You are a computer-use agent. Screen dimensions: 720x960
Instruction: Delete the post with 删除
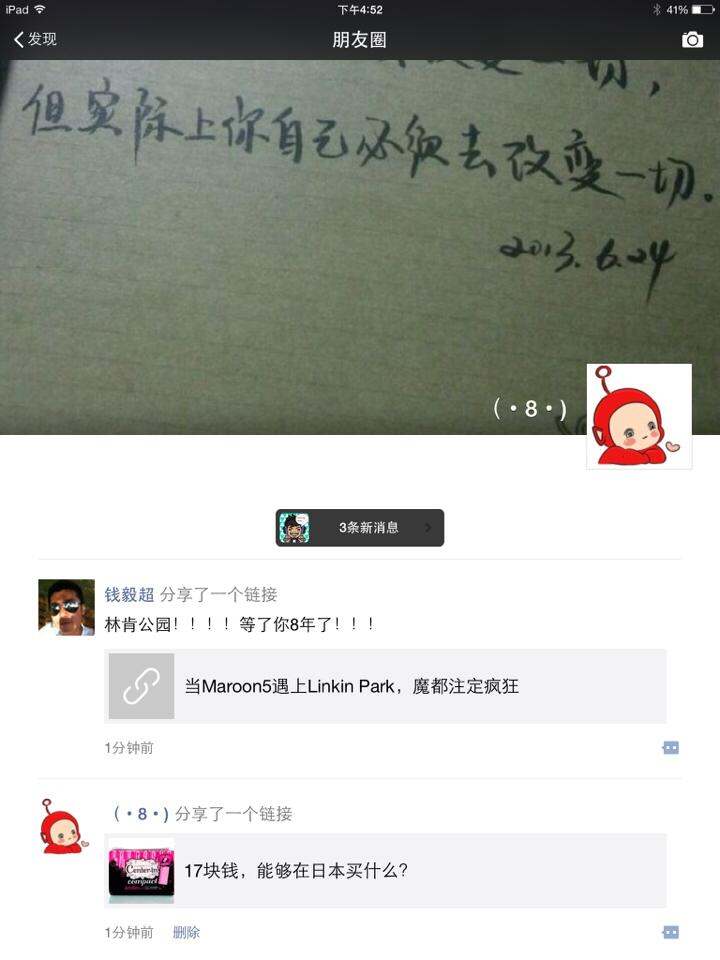(x=186, y=932)
